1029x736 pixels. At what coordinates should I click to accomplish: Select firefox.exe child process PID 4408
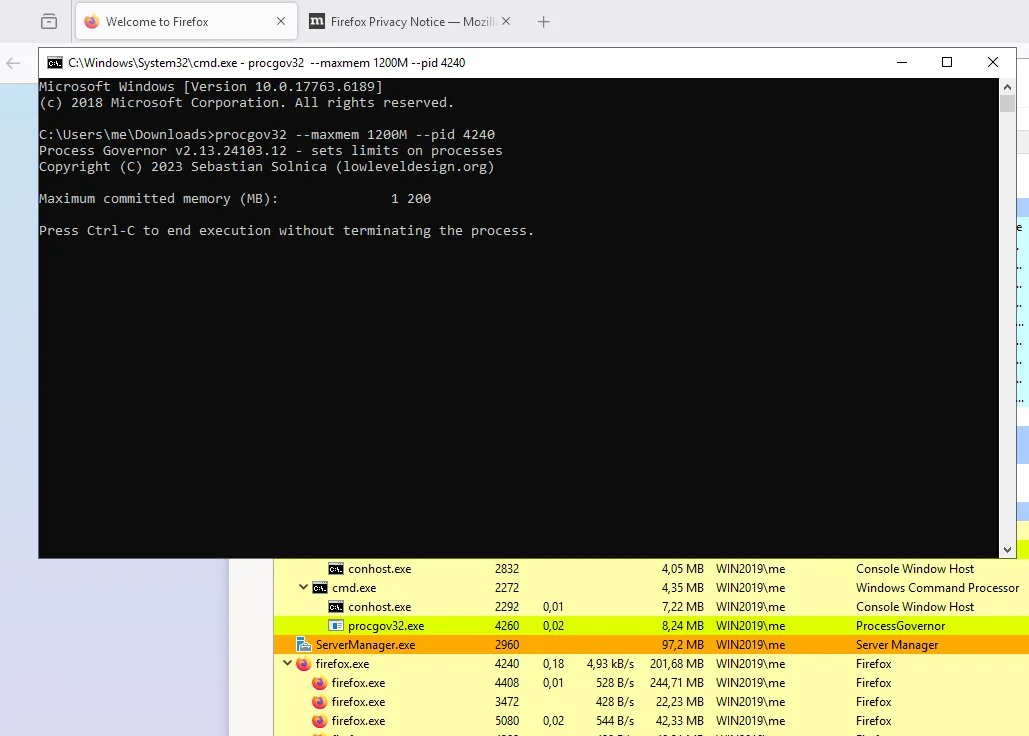(651, 683)
